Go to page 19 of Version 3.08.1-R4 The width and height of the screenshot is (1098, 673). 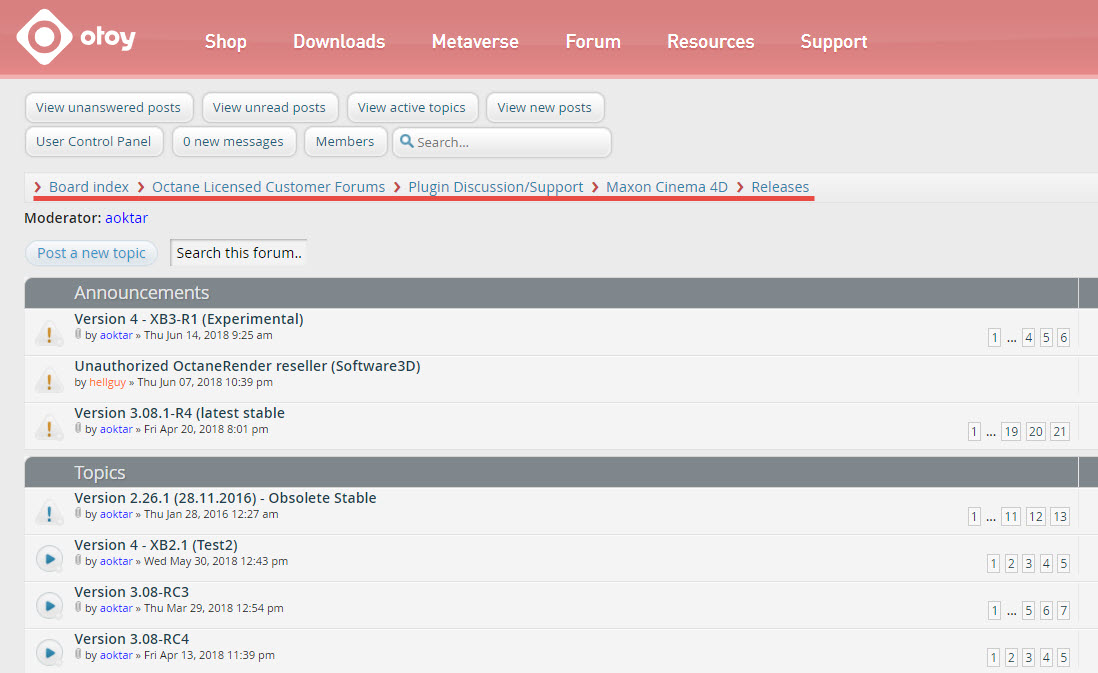point(1011,431)
